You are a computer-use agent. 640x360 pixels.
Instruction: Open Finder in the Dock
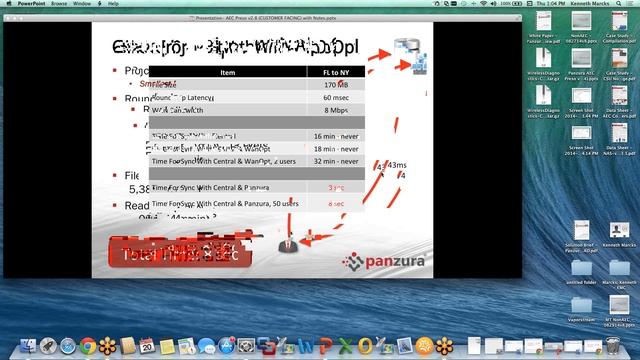[28, 346]
